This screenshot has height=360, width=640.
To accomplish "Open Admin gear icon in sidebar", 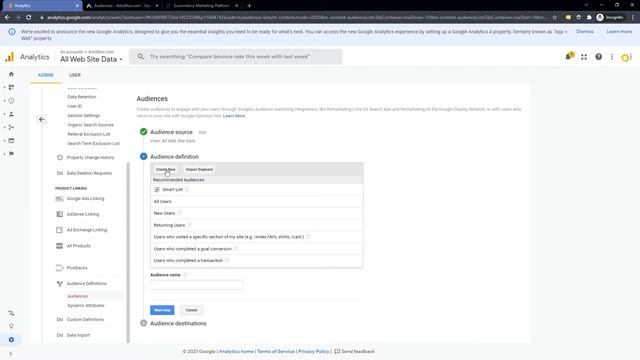I will point(11,340).
